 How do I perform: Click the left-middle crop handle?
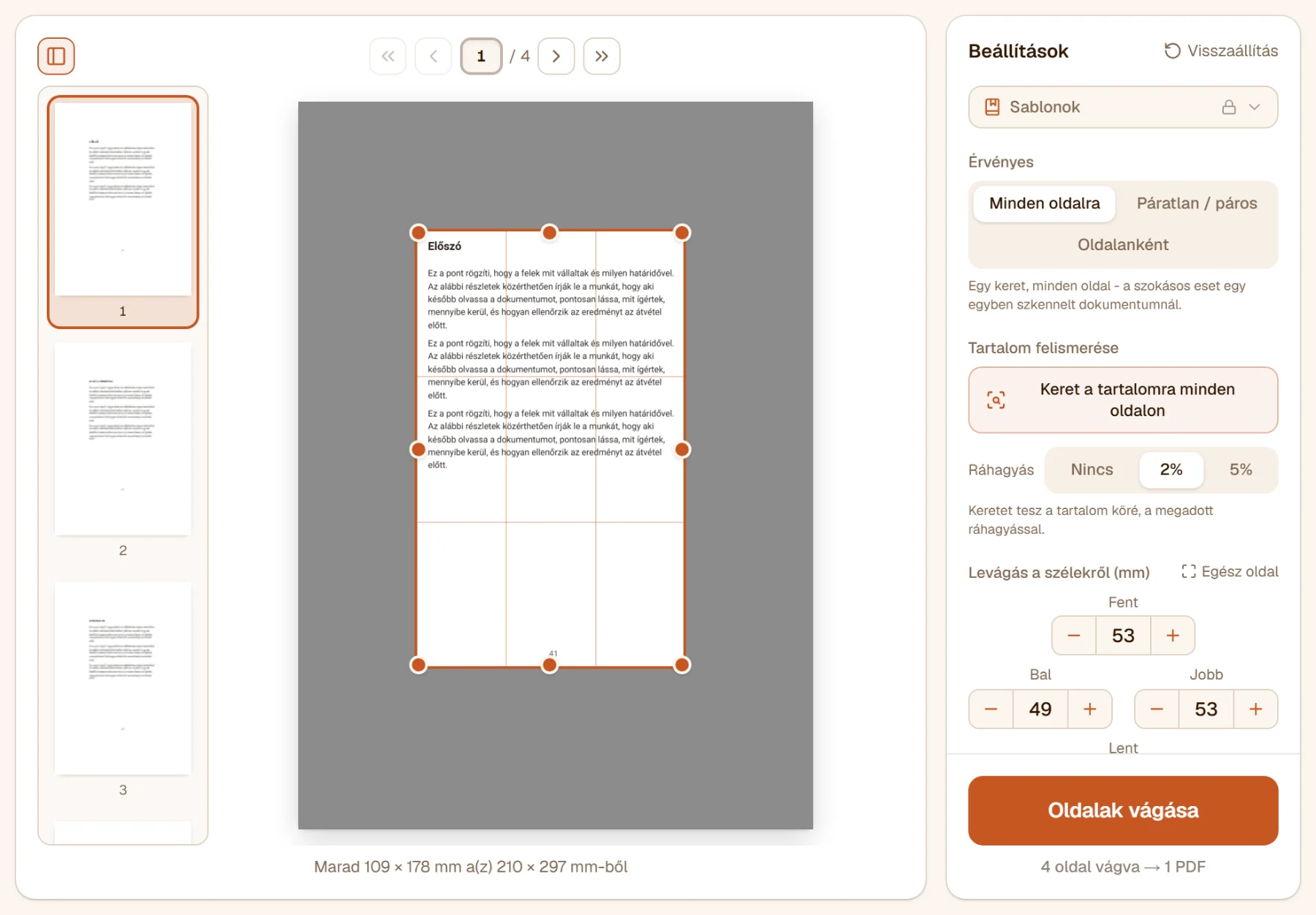tap(418, 449)
